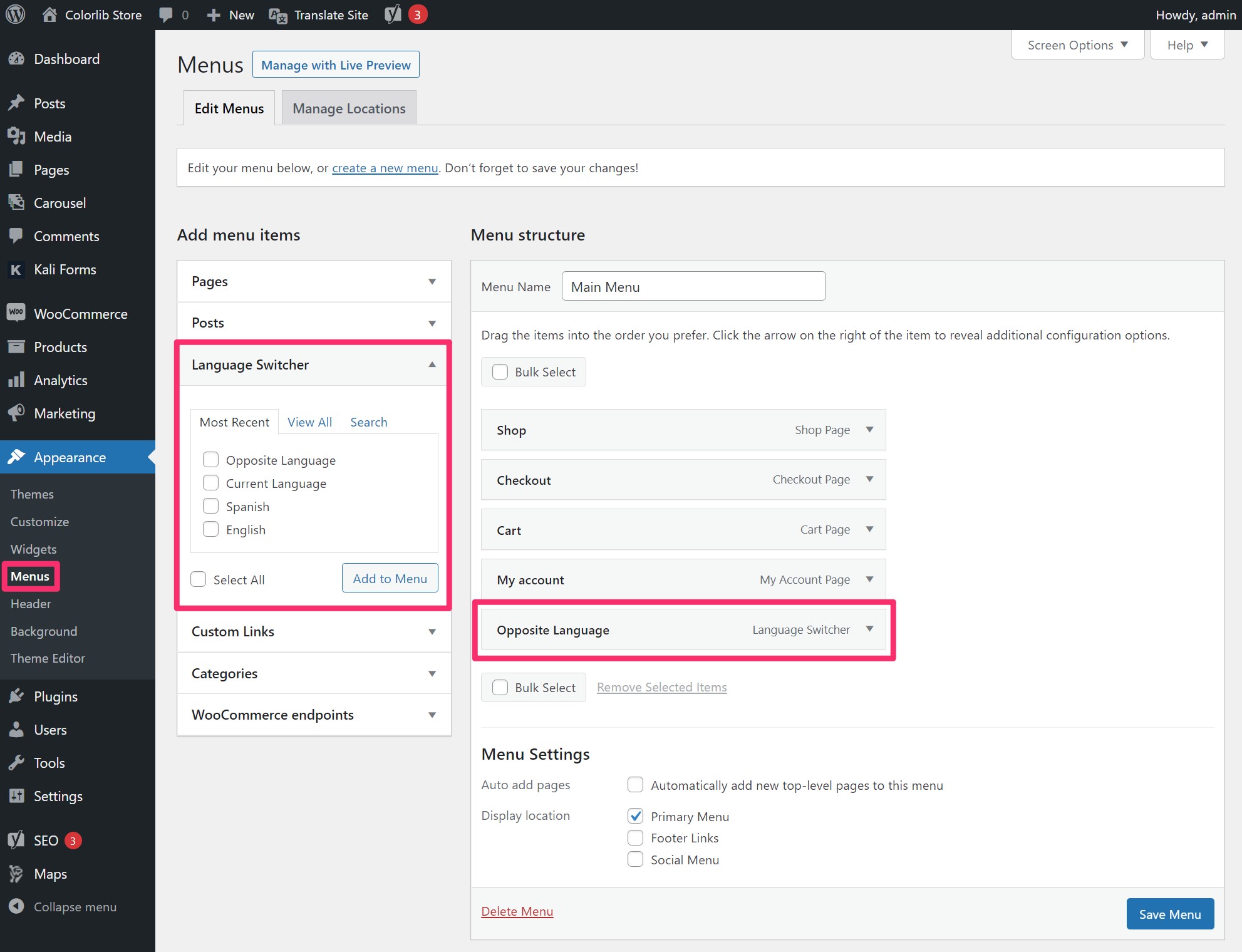Click the Maps icon in sidebar
The height and width of the screenshot is (952, 1242).
click(x=16, y=874)
